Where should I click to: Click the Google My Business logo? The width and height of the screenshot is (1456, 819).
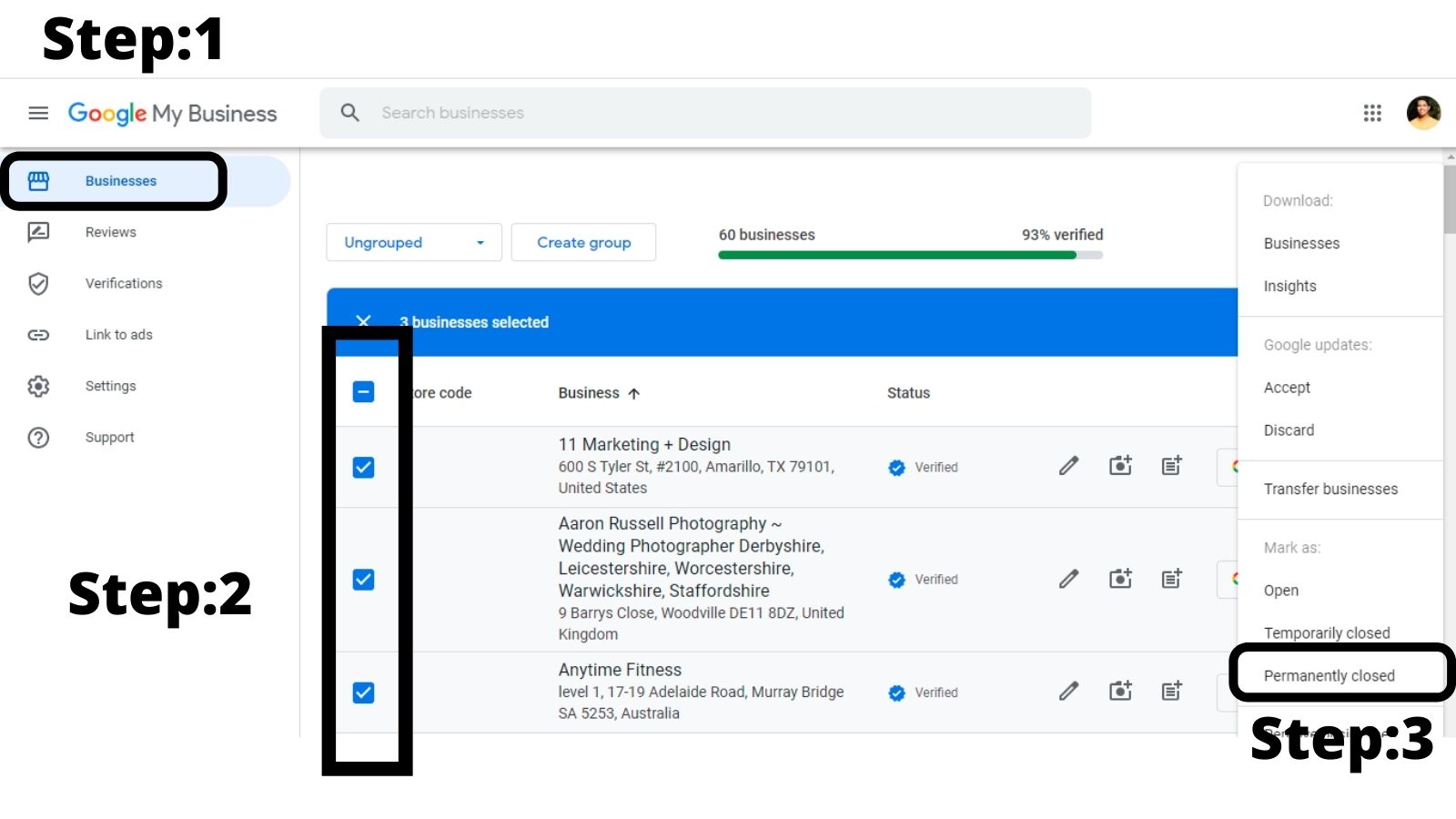[172, 114]
